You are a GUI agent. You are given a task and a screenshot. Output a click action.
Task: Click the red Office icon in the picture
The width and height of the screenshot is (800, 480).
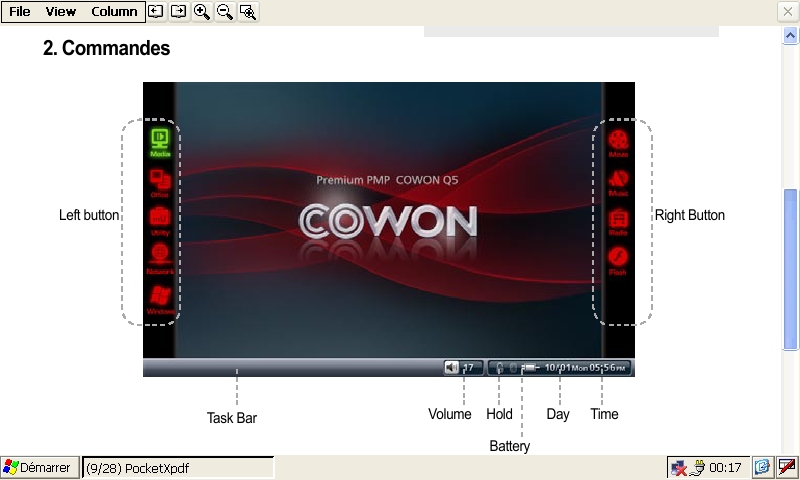pos(160,183)
